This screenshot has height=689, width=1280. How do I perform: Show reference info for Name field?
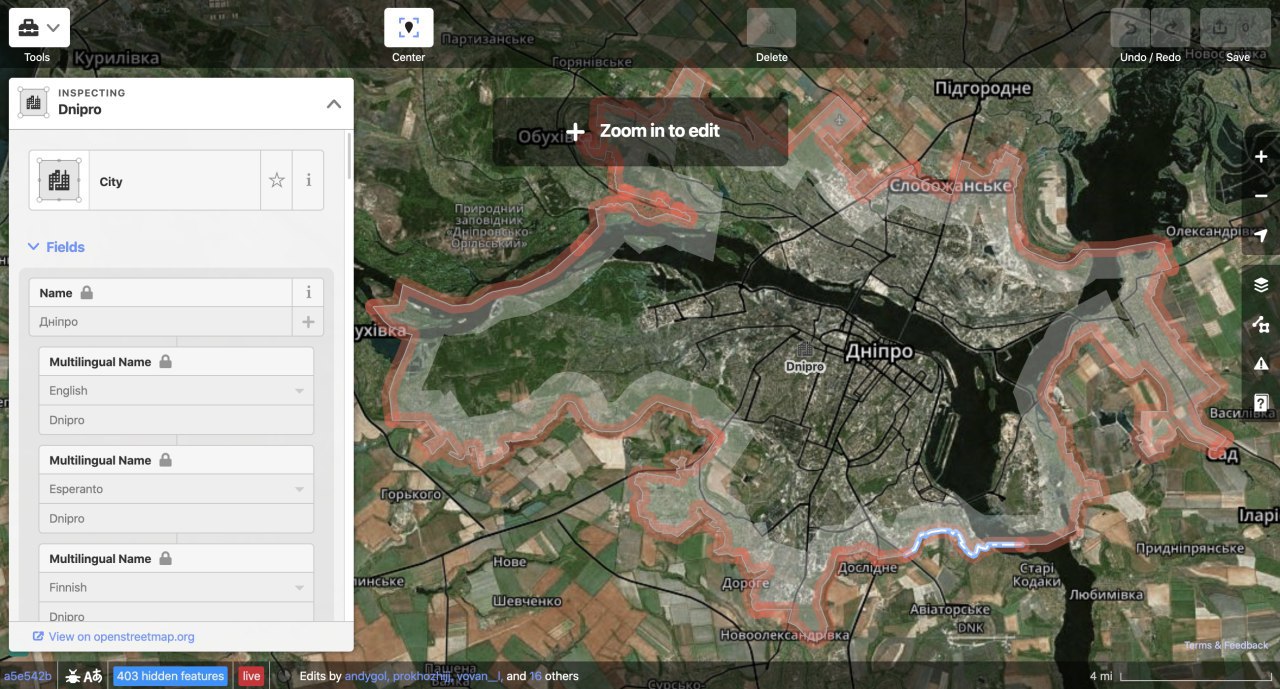[x=308, y=293]
